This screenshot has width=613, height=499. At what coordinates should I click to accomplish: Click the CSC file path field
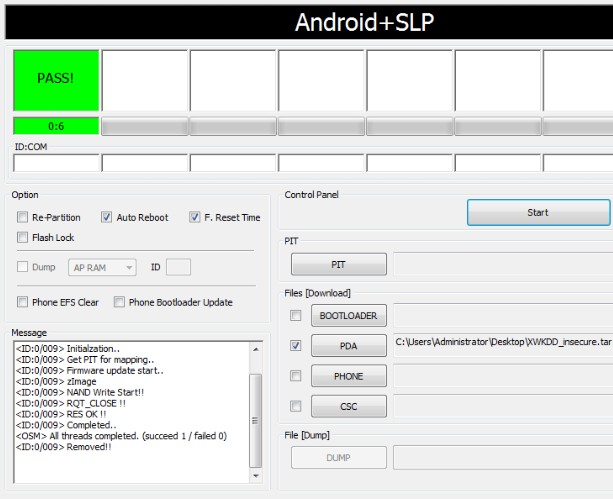[503, 407]
